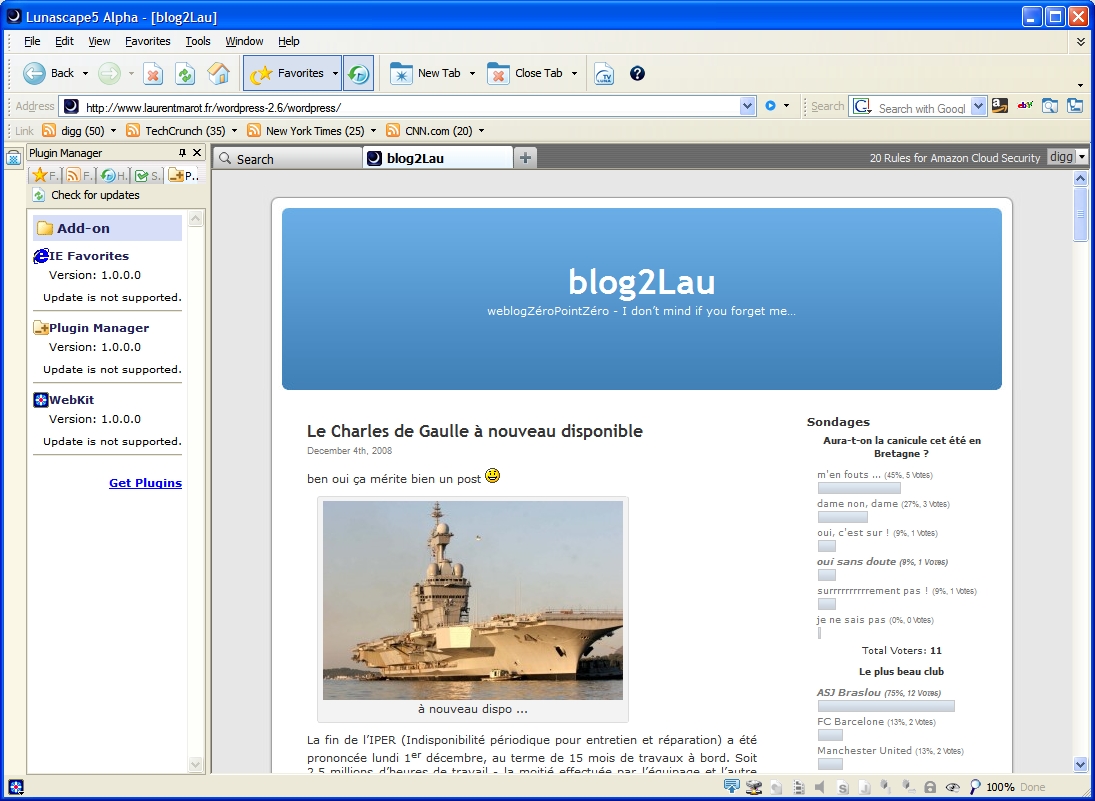Toggle the History sidebar button in toolbar
This screenshot has height=801, width=1095.
tap(358, 73)
